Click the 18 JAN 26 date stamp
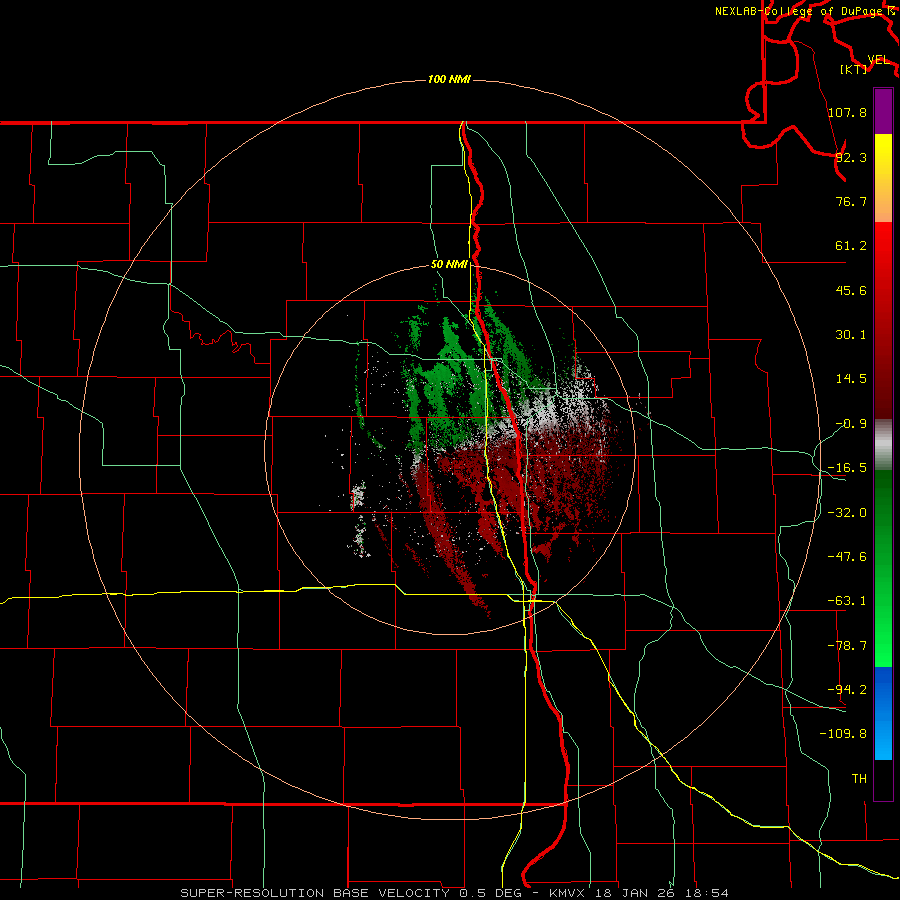This screenshot has height=900, width=900. (x=634, y=893)
